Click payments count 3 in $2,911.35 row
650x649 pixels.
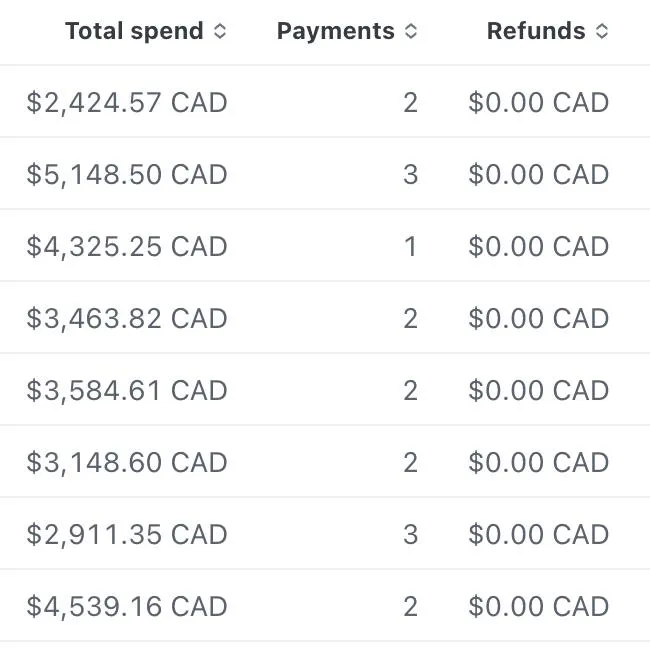tap(410, 534)
